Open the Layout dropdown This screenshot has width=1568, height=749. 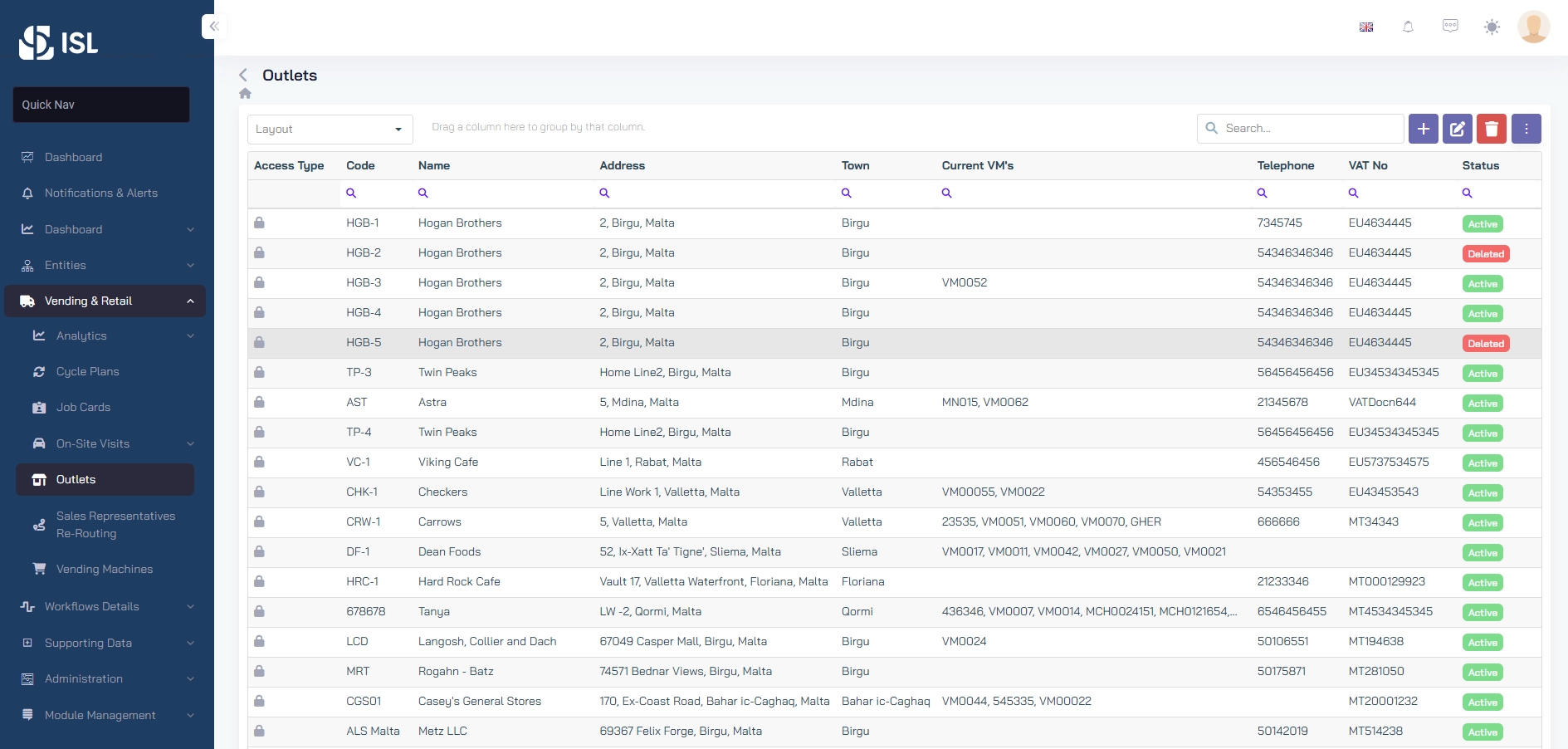click(330, 130)
